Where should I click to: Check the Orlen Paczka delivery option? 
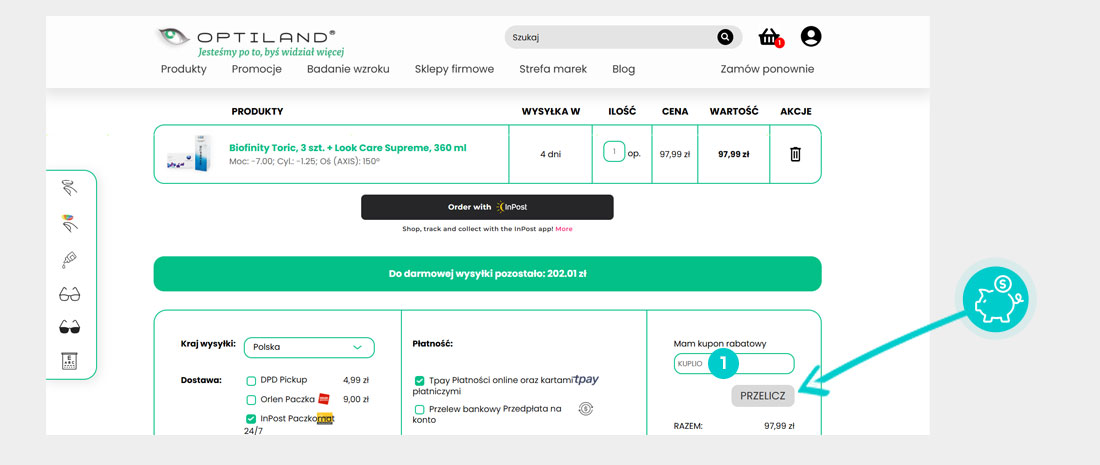(x=252, y=400)
